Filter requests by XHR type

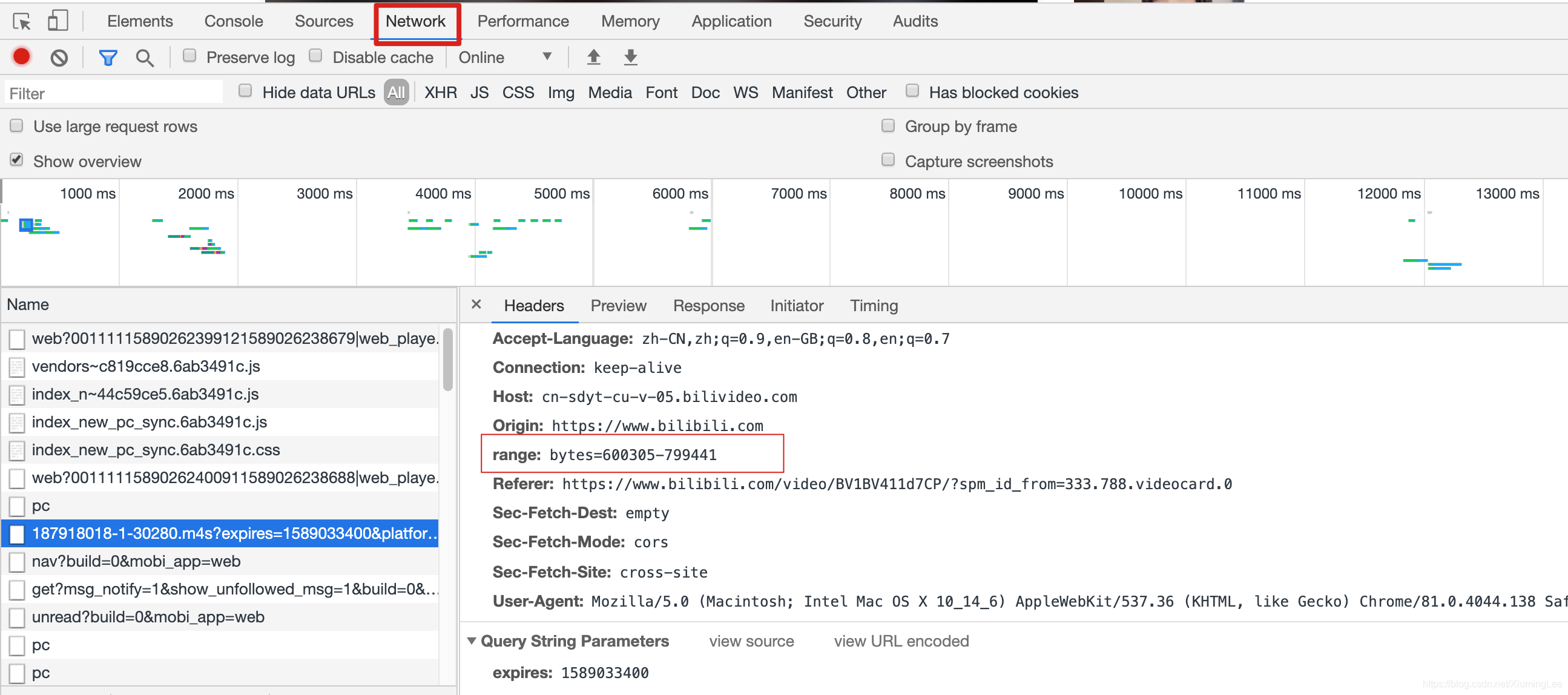tap(440, 93)
